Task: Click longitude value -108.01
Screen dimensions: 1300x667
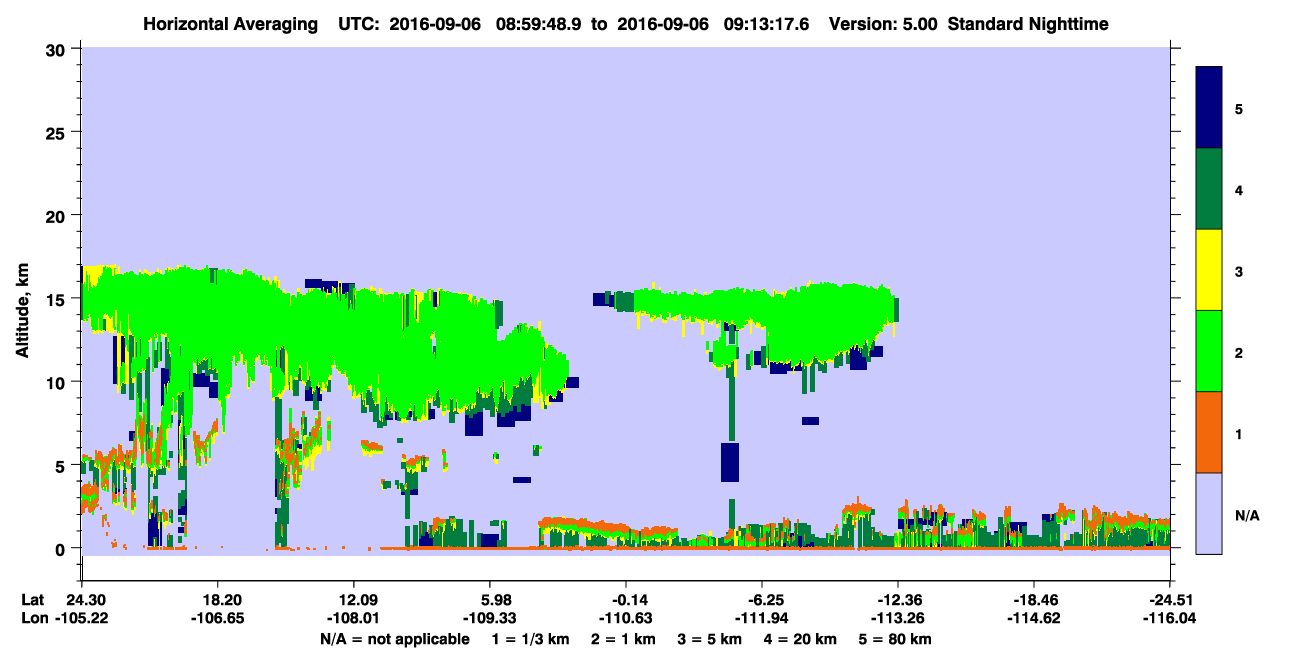Action: click(355, 619)
